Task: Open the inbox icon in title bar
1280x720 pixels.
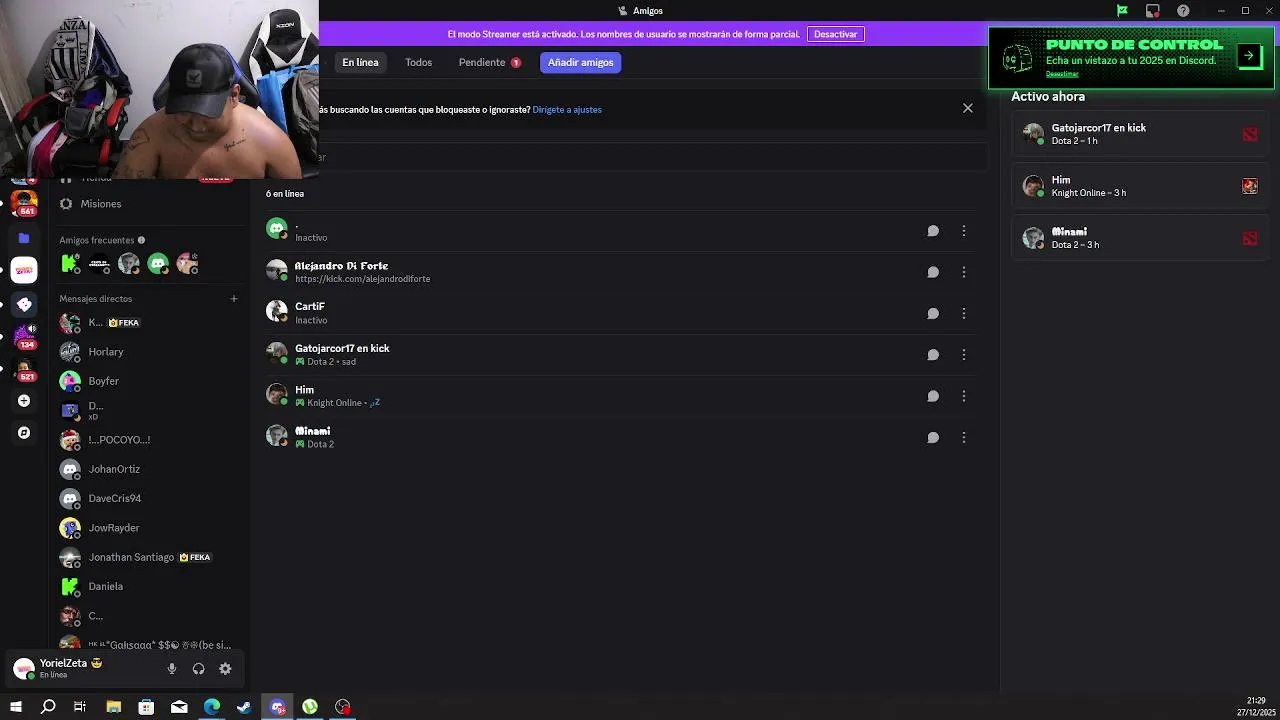Action: [x=1153, y=11]
